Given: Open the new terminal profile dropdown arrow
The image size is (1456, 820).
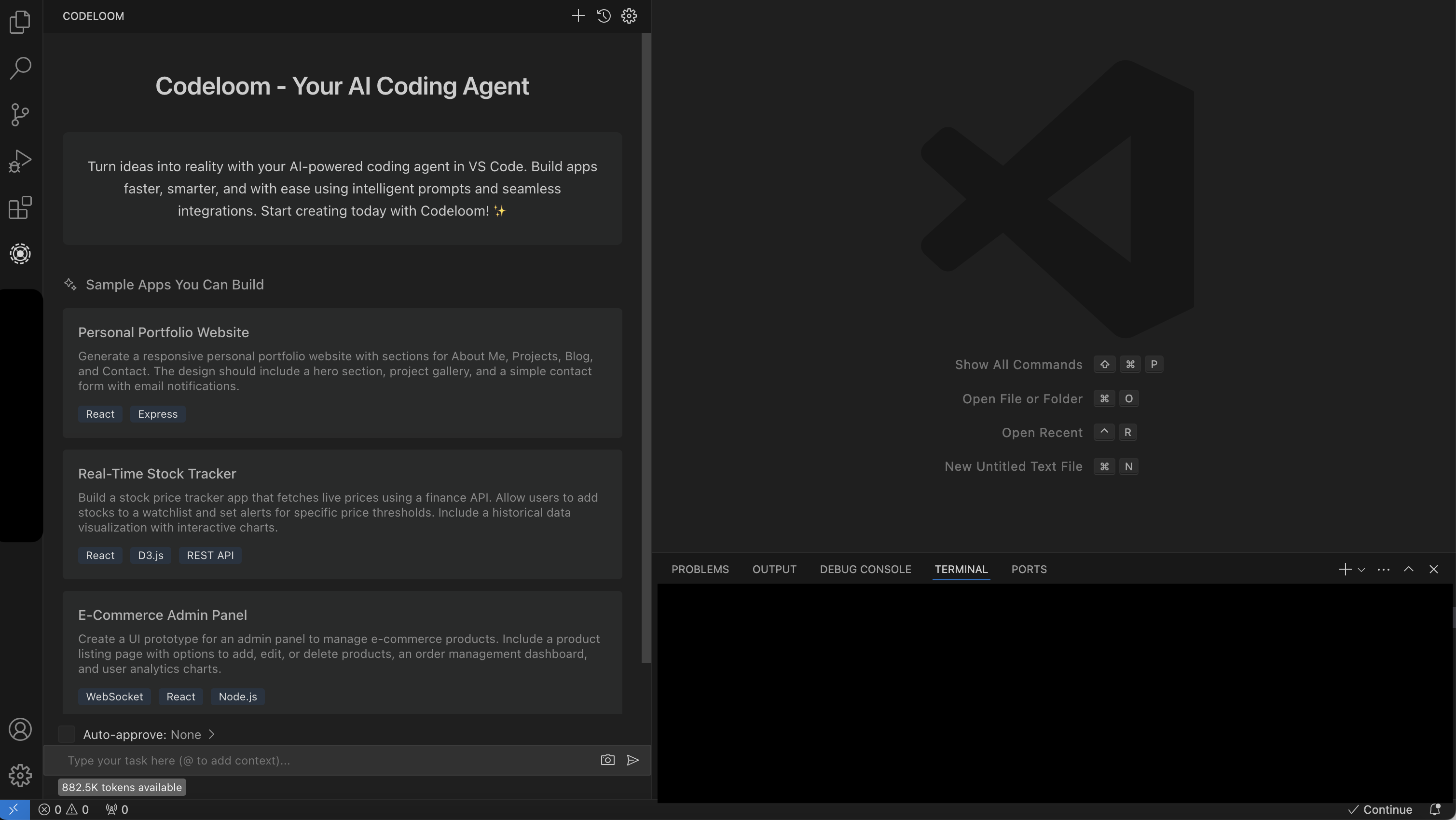Looking at the screenshot, I should pos(1361,570).
